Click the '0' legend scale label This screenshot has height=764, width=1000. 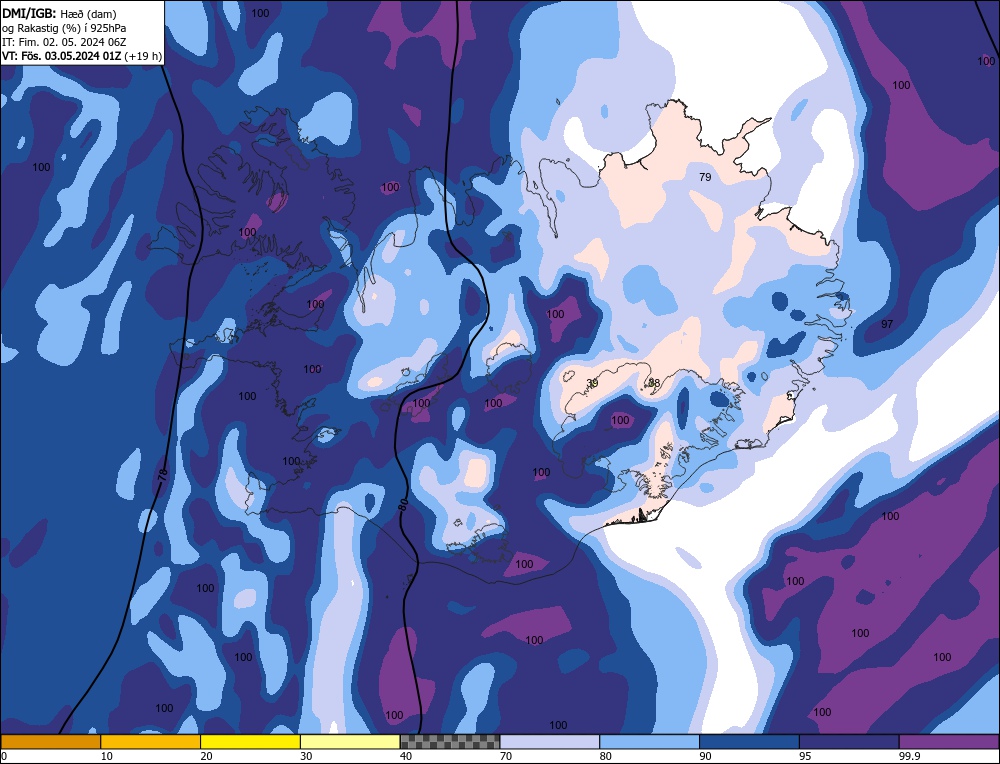(x=4, y=756)
